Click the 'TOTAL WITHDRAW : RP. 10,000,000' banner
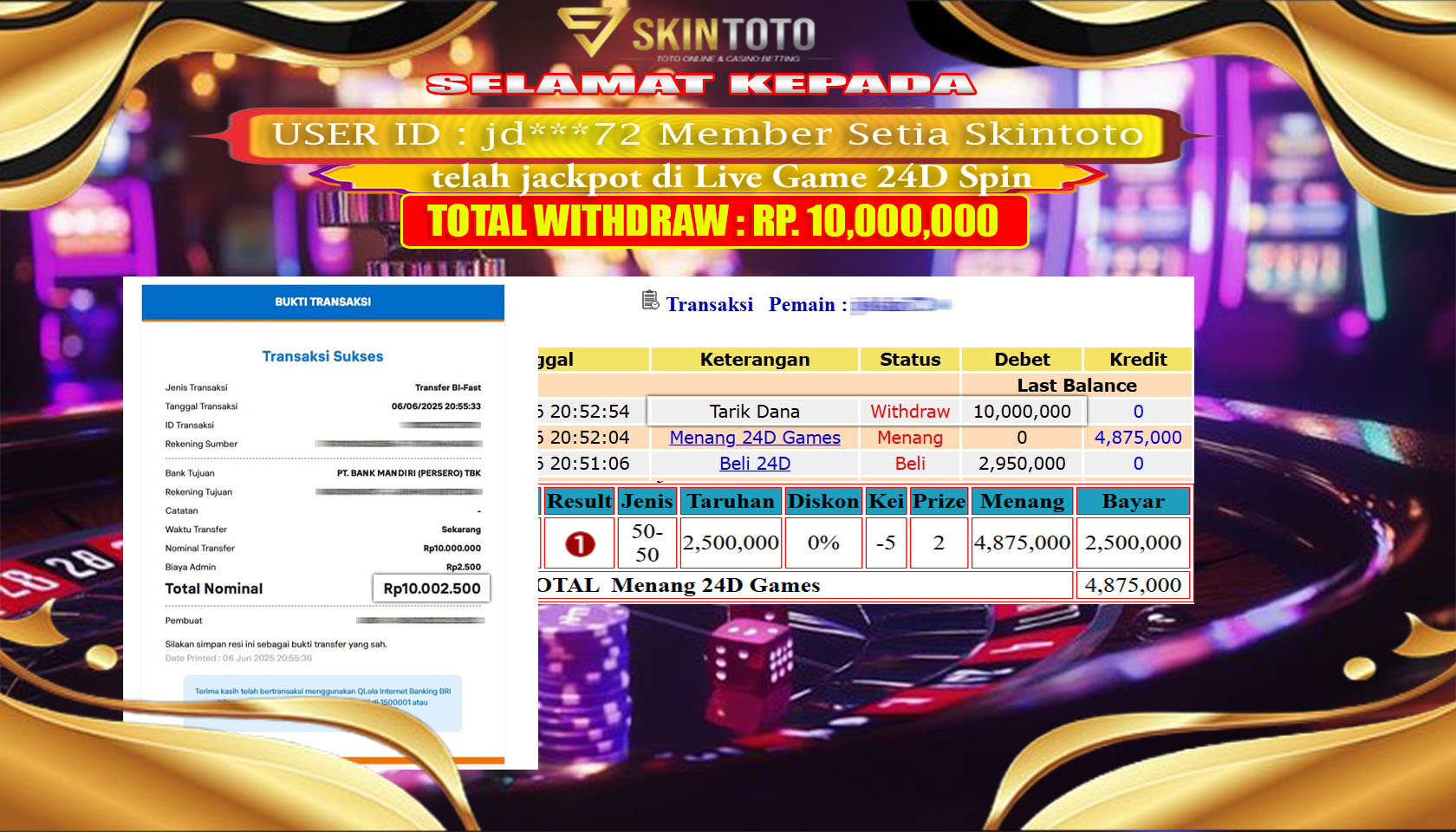 pyautogui.click(x=714, y=221)
